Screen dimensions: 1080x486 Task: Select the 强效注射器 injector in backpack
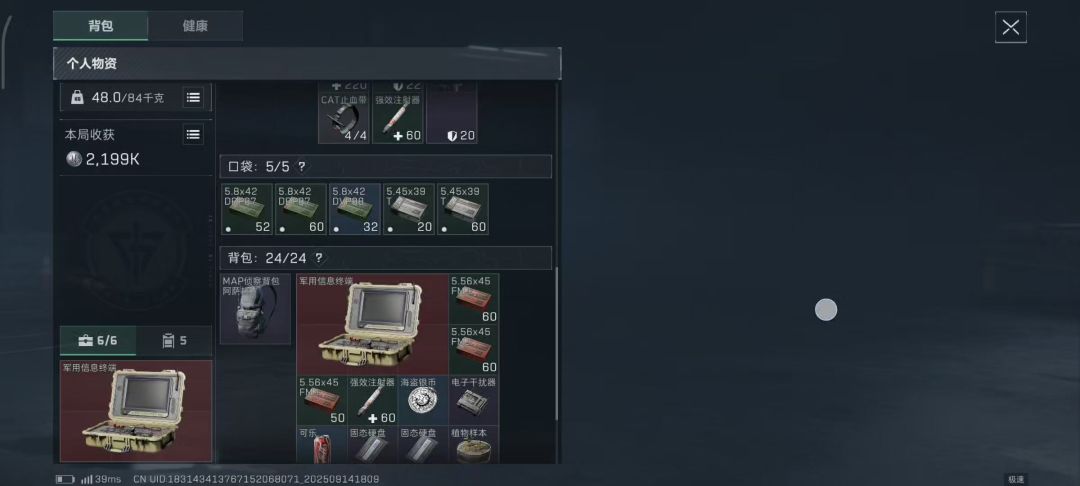(373, 400)
